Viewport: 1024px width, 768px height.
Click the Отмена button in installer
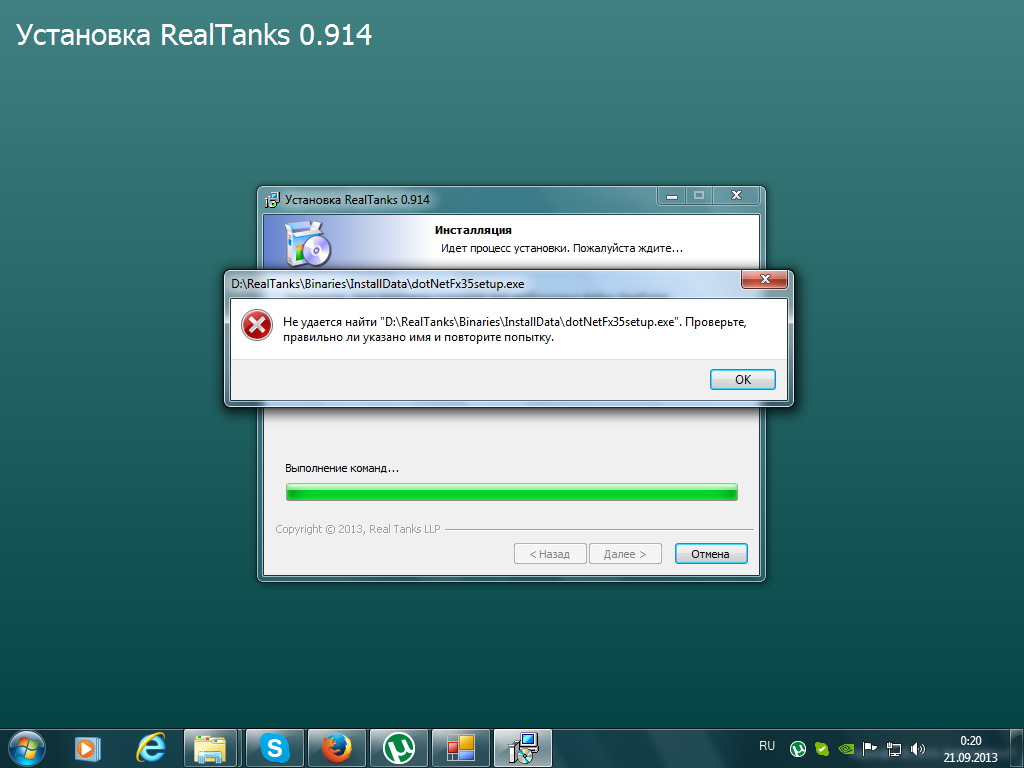711,554
